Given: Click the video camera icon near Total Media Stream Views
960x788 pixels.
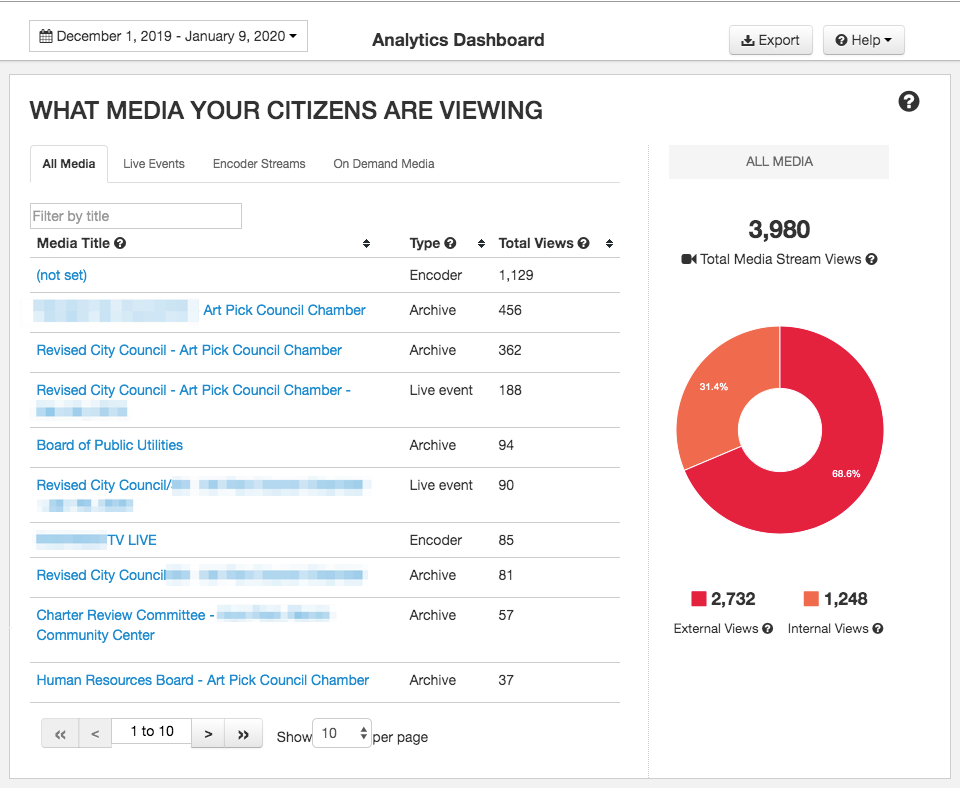Looking at the screenshot, I should point(687,259).
